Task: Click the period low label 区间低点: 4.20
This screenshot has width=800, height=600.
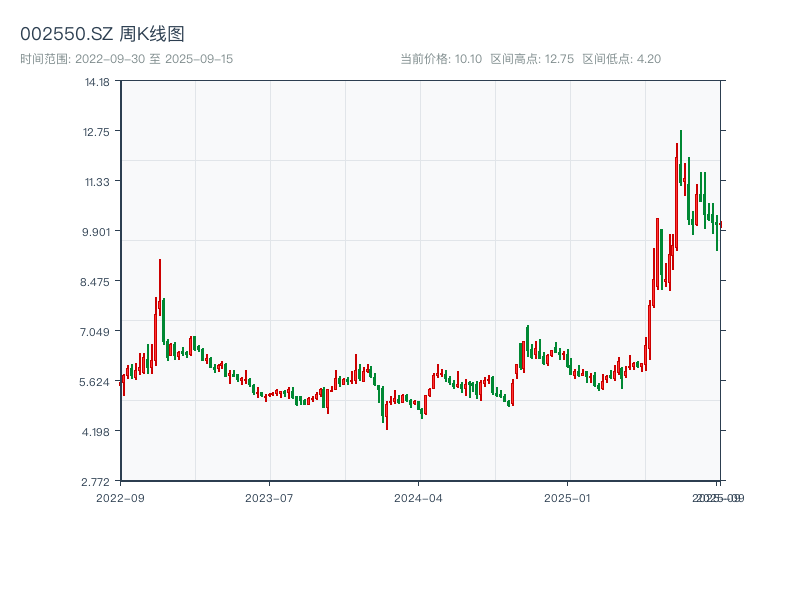Action: (622, 59)
